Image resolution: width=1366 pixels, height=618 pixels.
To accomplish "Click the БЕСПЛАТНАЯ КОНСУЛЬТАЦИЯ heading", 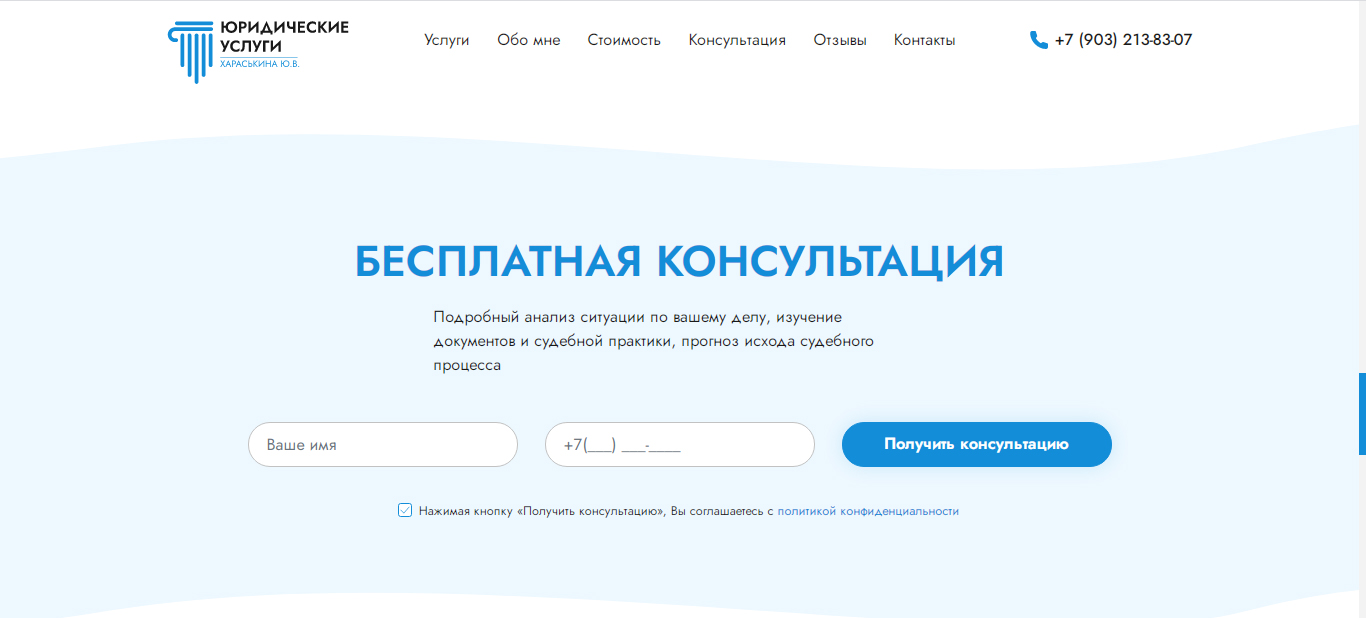I will [x=678, y=261].
